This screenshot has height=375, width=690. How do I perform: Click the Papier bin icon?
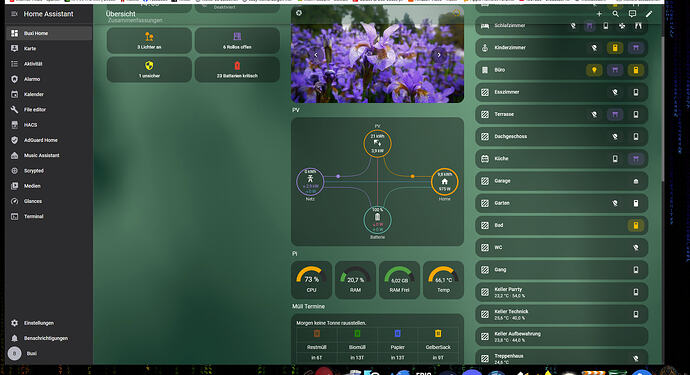(397, 334)
